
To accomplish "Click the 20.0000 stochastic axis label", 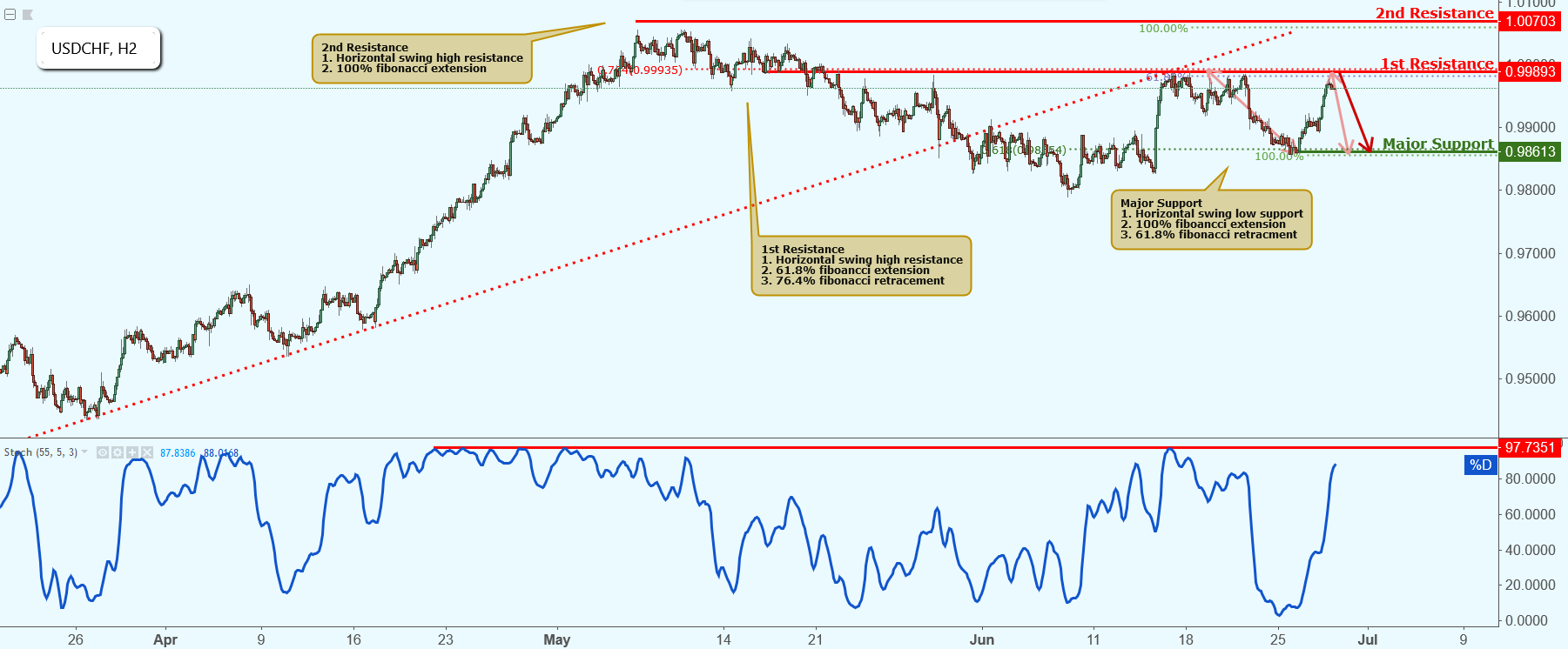I will point(1530,585).
